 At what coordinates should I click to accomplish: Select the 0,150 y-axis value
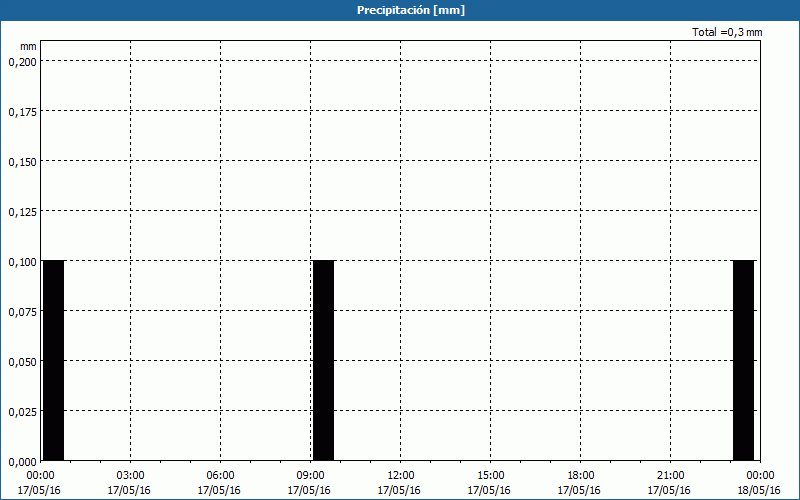click(23, 162)
